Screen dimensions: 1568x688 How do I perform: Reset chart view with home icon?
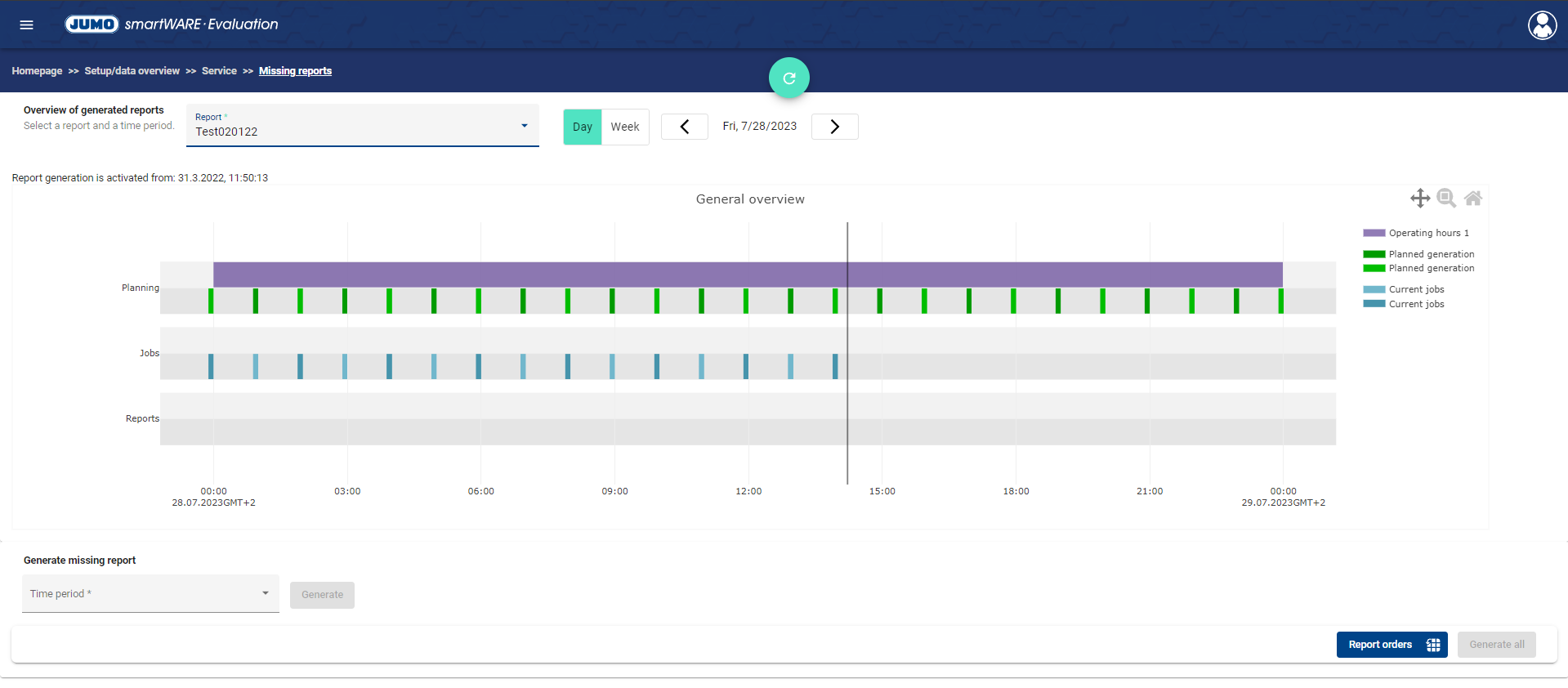click(1472, 198)
